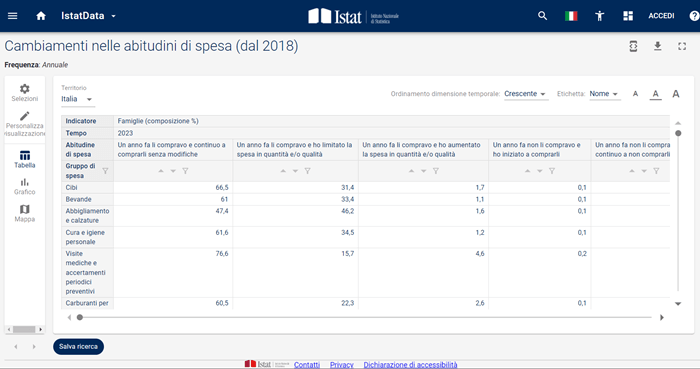Open Selezioni gear settings
700x369 pixels.
pyautogui.click(x=25, y=93)
